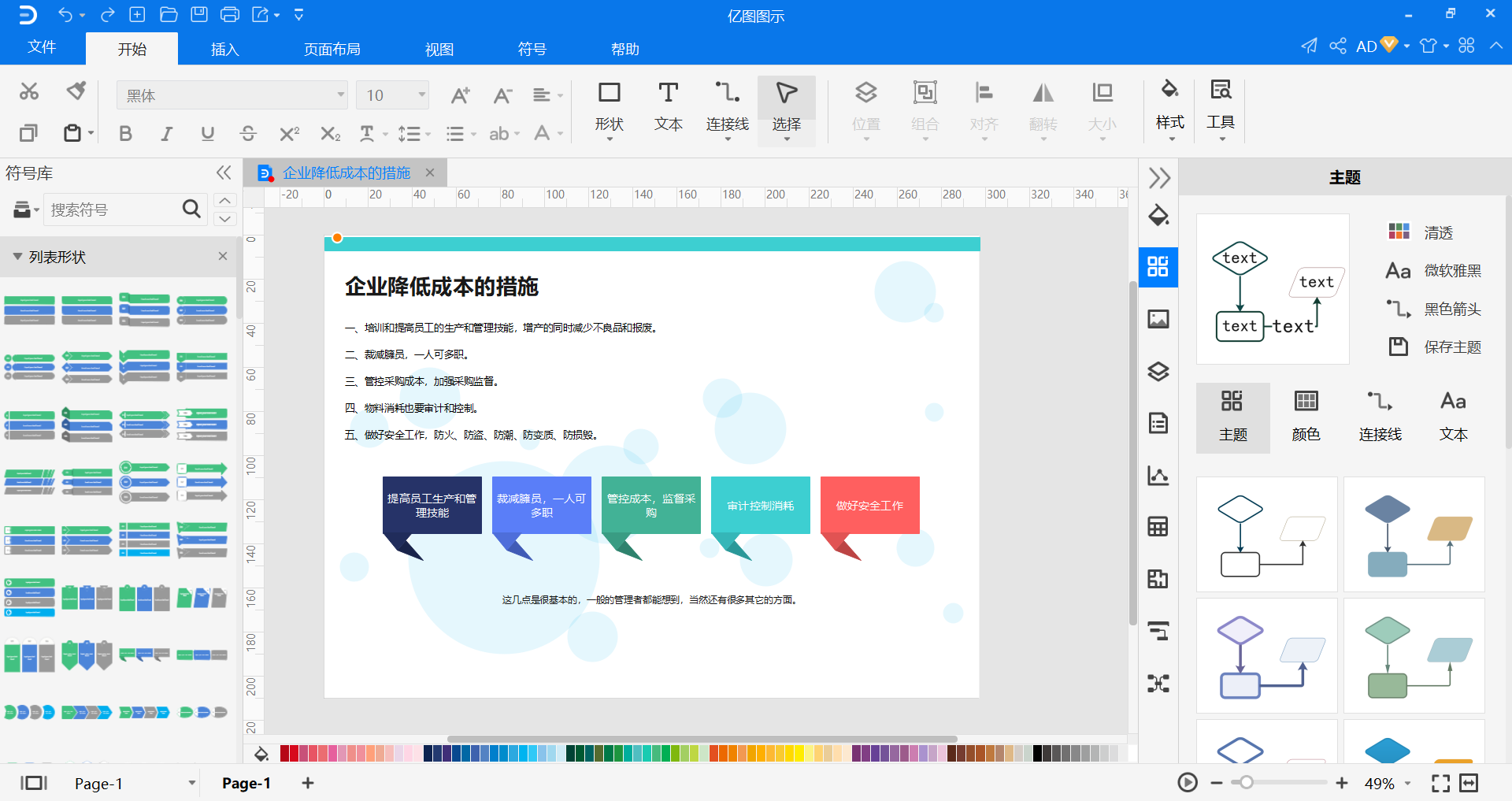
Task: Click the search magnifier icon in the symbol library
Action: click(191, 209)
